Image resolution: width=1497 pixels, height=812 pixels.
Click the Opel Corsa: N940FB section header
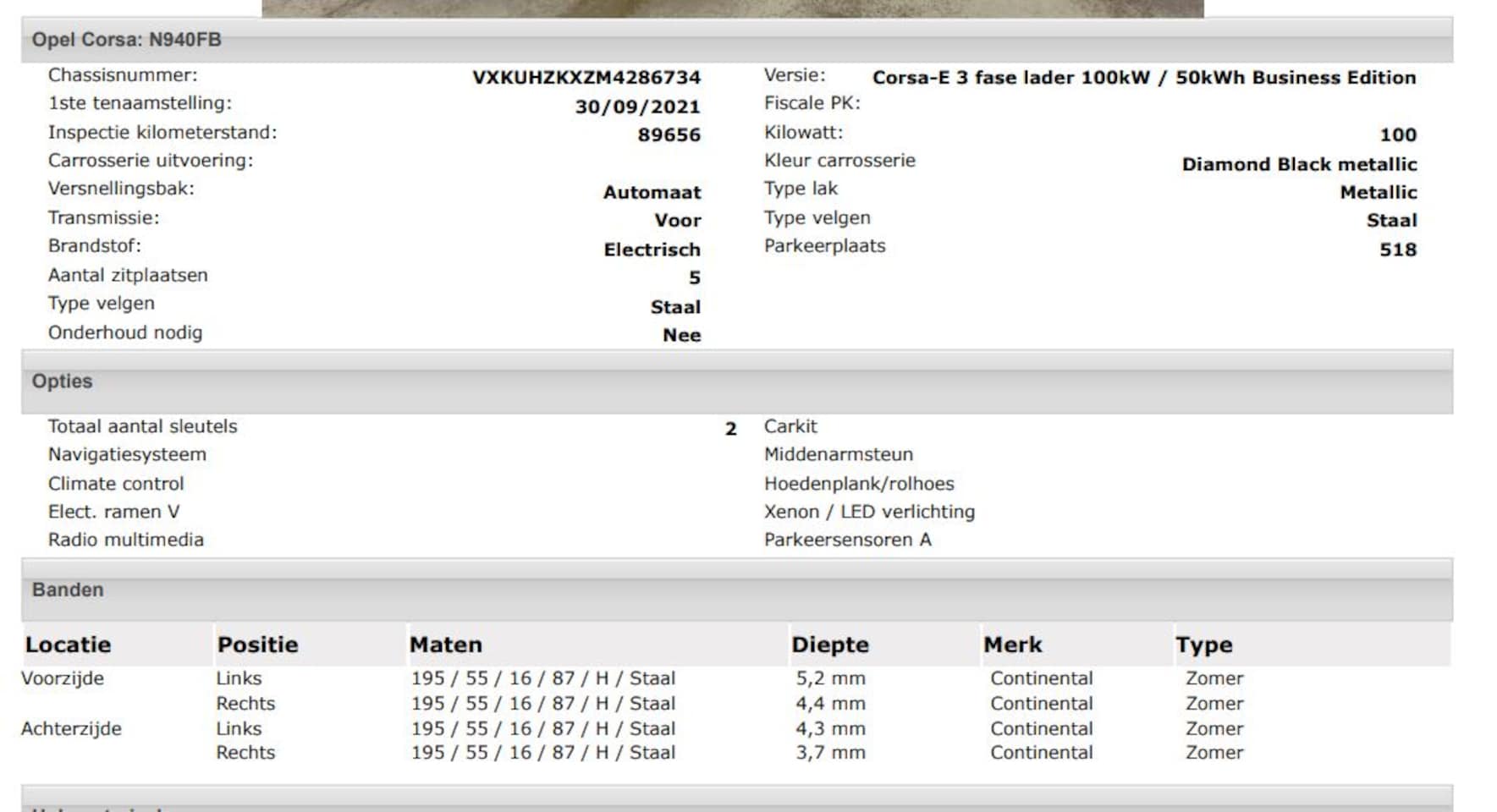pyautogui.click(x=127, y=40)
